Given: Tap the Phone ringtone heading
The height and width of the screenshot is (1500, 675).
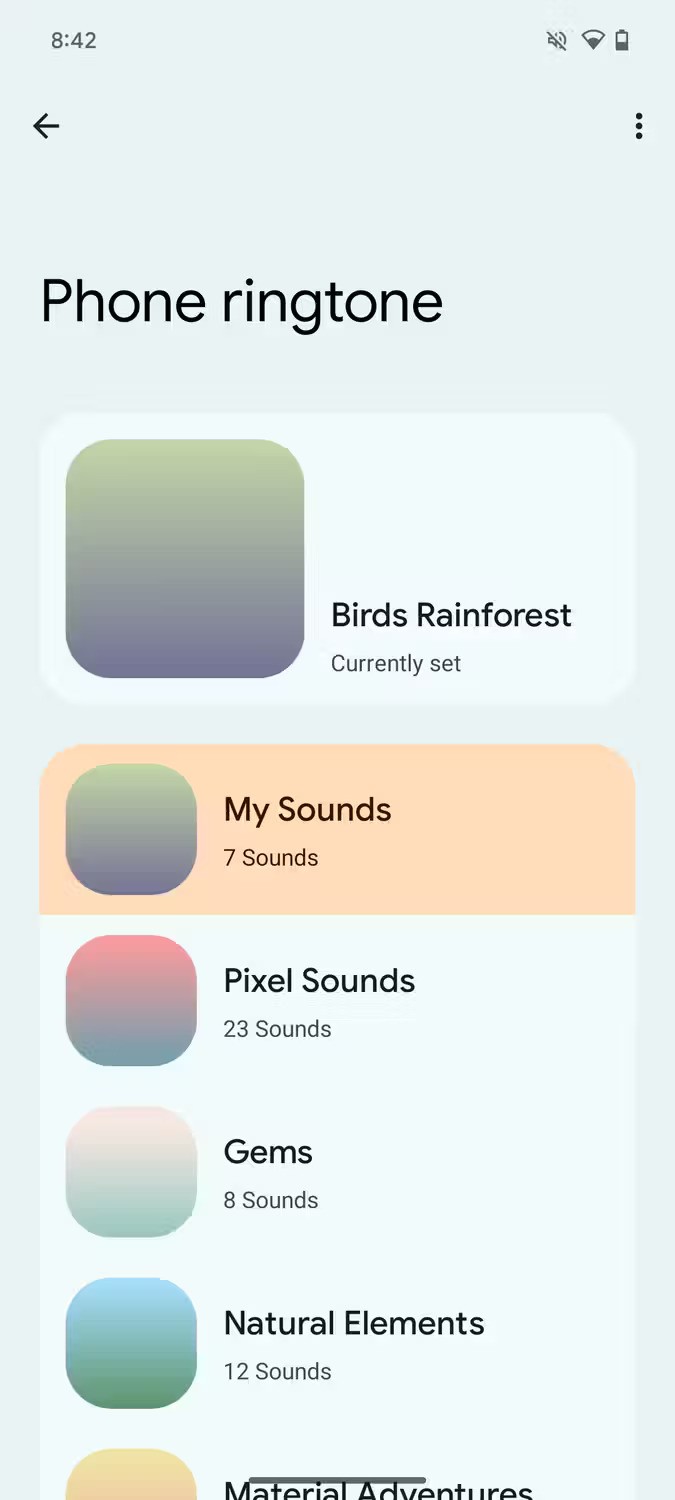Looking at the screenshot, I should [x=241, y=301].
